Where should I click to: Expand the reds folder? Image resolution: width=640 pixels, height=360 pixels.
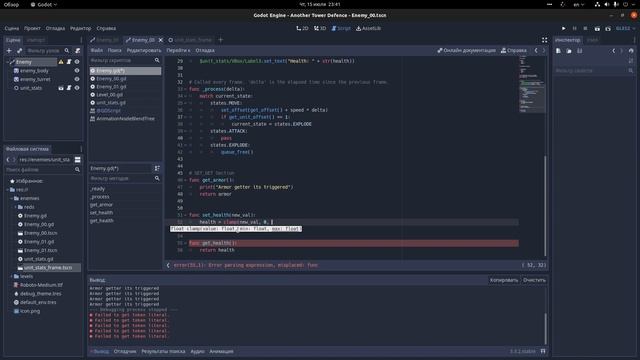16,207
